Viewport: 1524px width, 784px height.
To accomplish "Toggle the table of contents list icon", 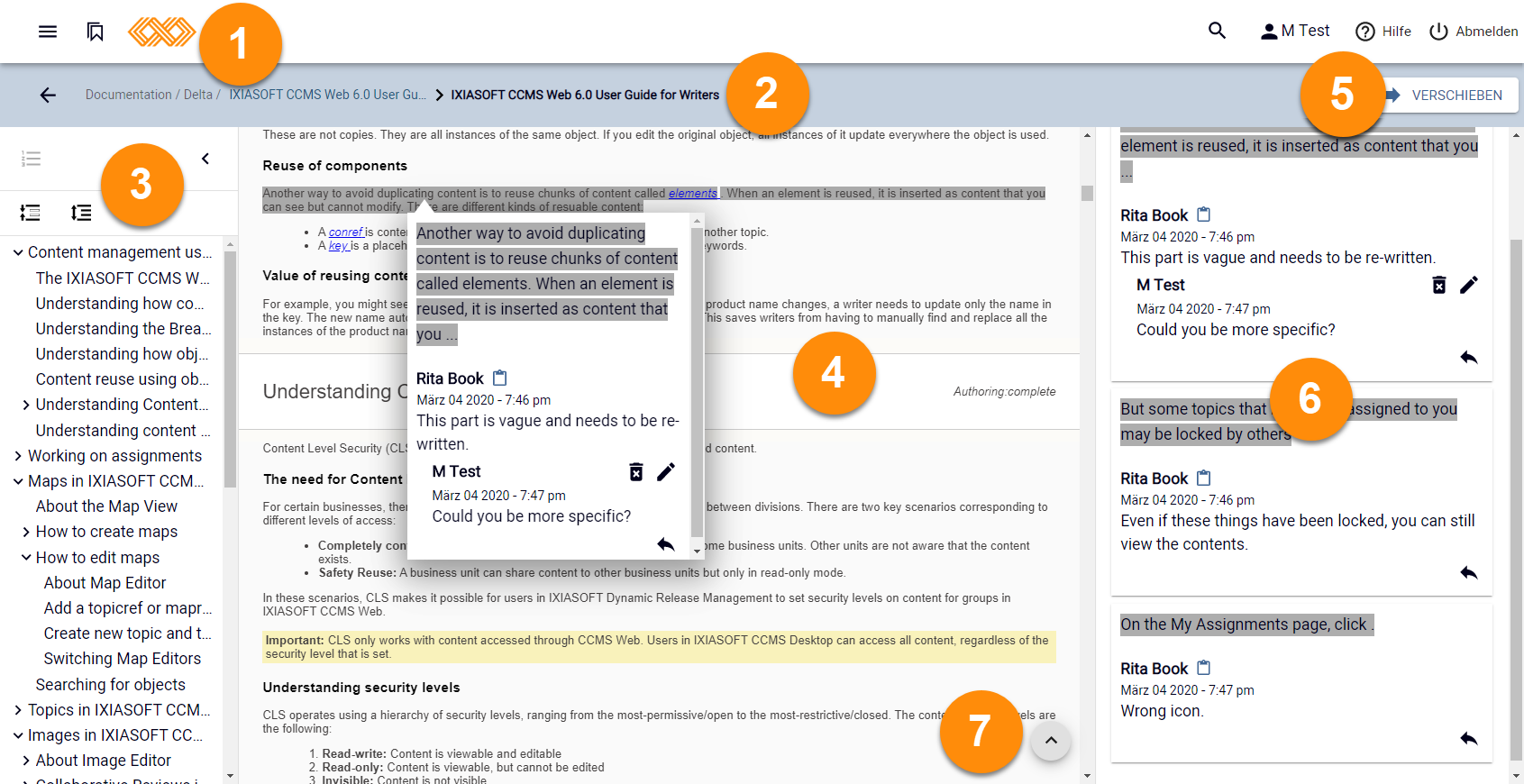I will click(31, 160).
